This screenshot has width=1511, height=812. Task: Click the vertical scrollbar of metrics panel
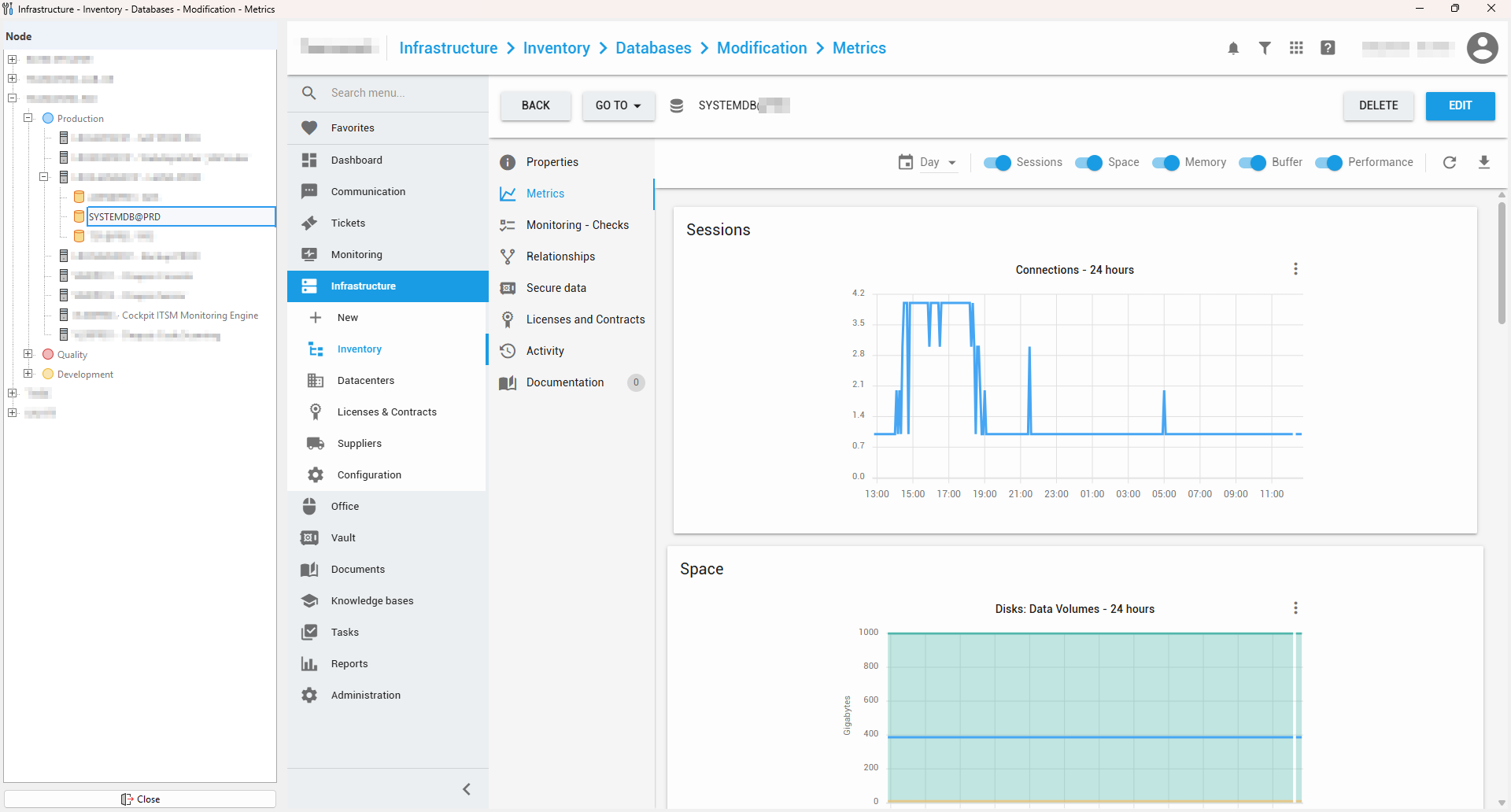[1502, 262]
